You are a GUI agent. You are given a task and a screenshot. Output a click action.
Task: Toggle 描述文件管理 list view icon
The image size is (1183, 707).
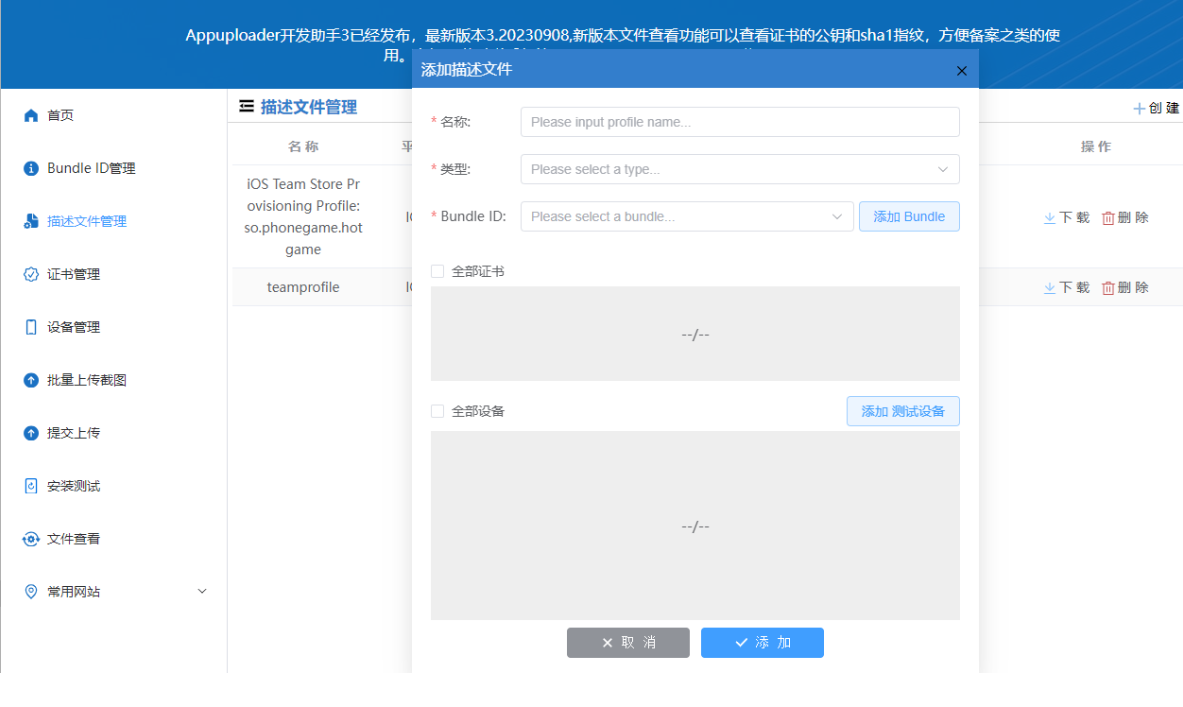243,107
